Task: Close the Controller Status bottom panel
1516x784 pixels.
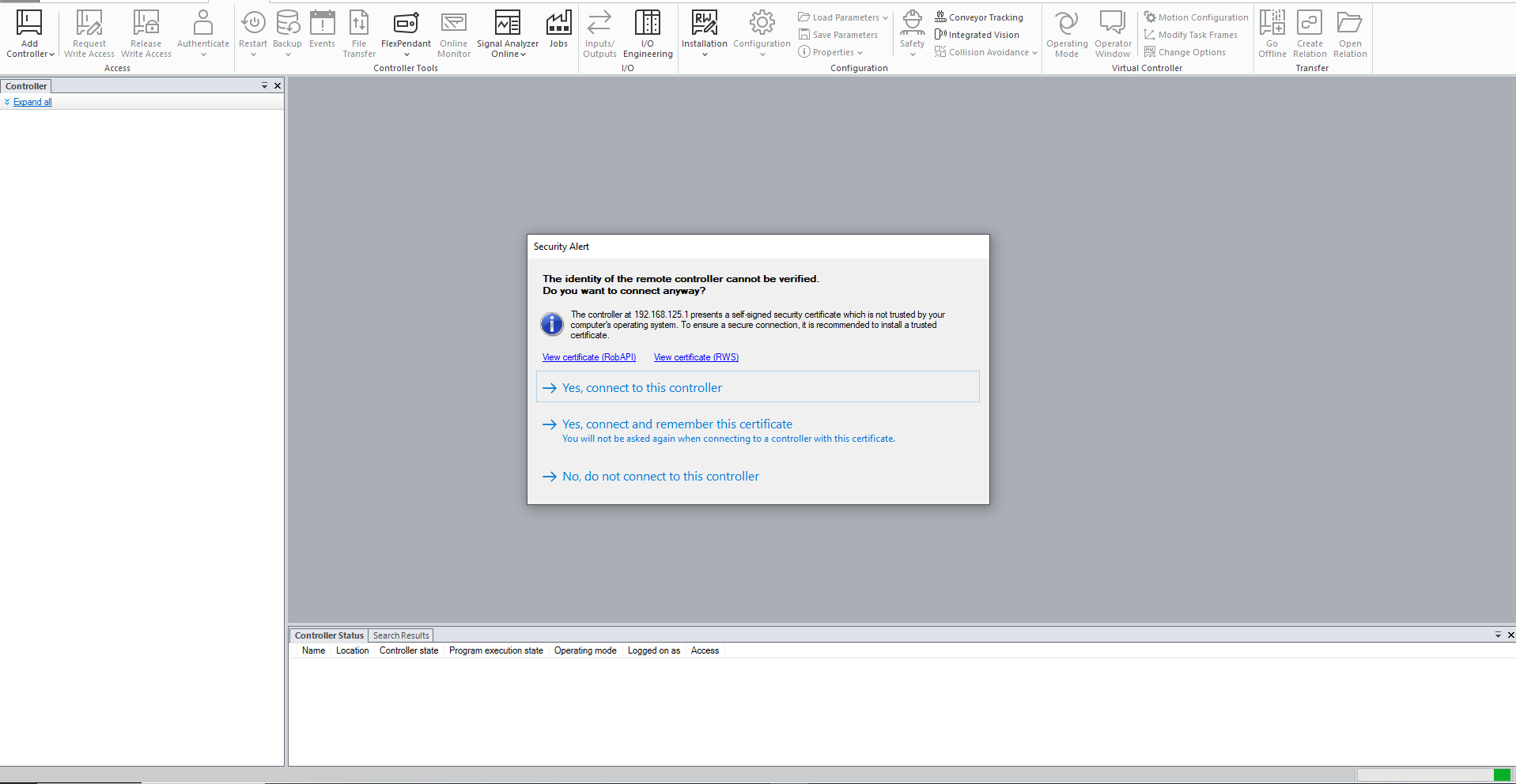Action: click(1510, 635)
